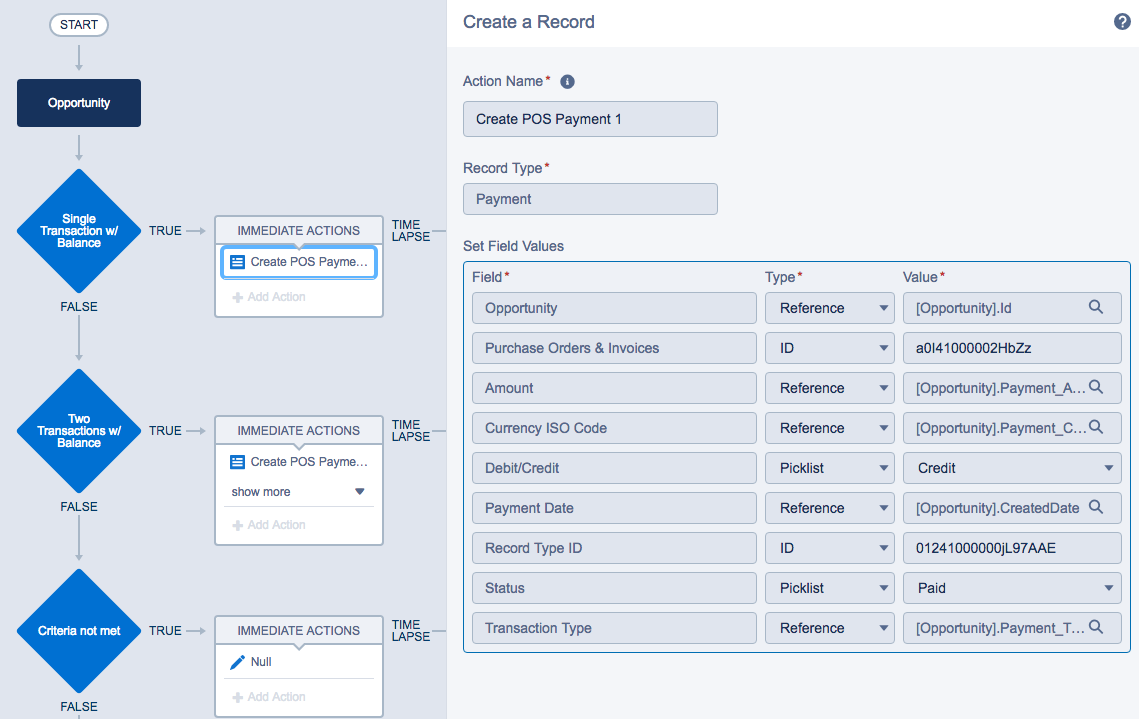Screen dimensions: 1139x719
Task: Click the help question mark icon
Action: pos(1122,22)
